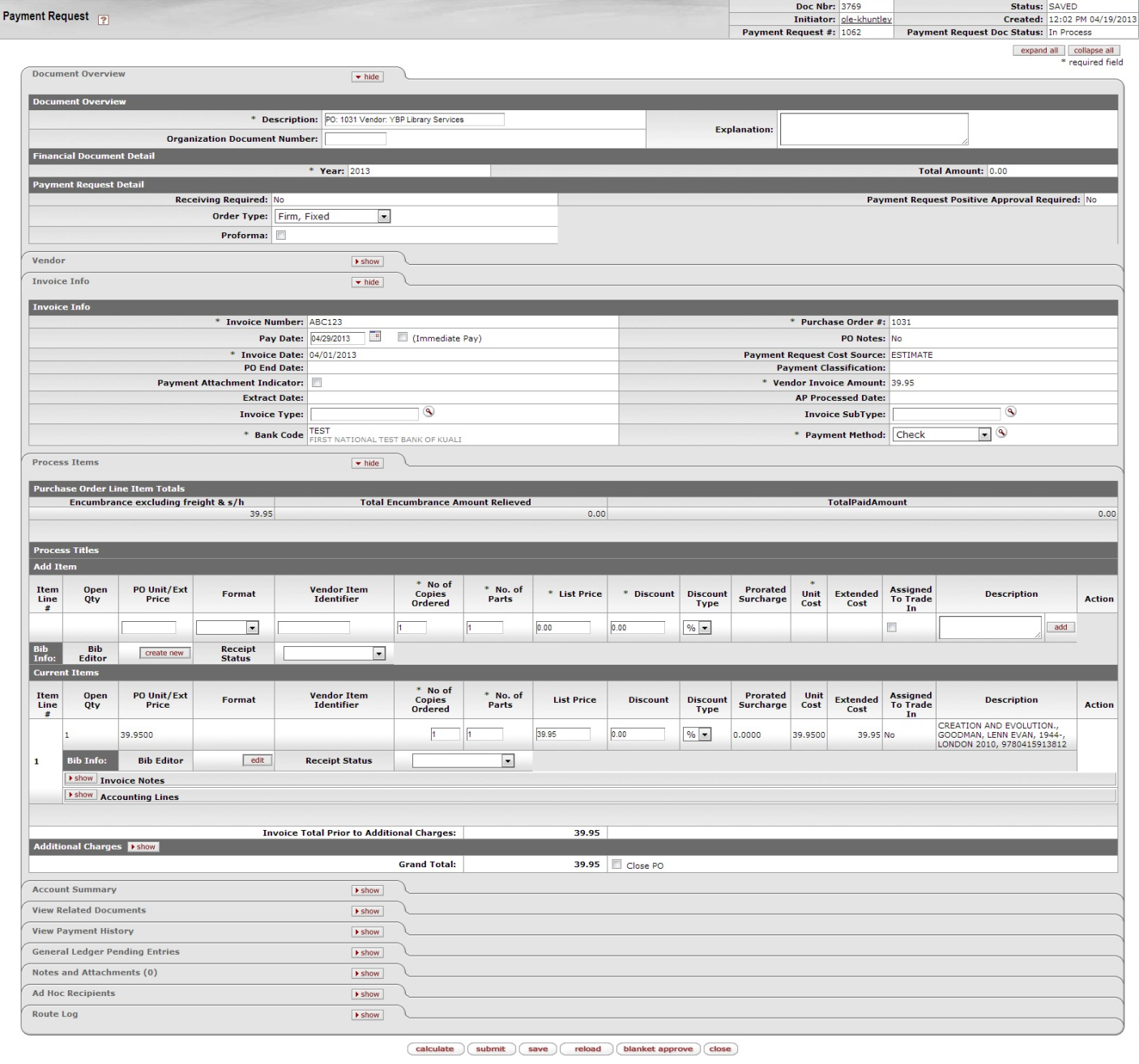1139x1064 pixels.
Task: Open the Pay Date calendar picker
Action: pos(375,337)
